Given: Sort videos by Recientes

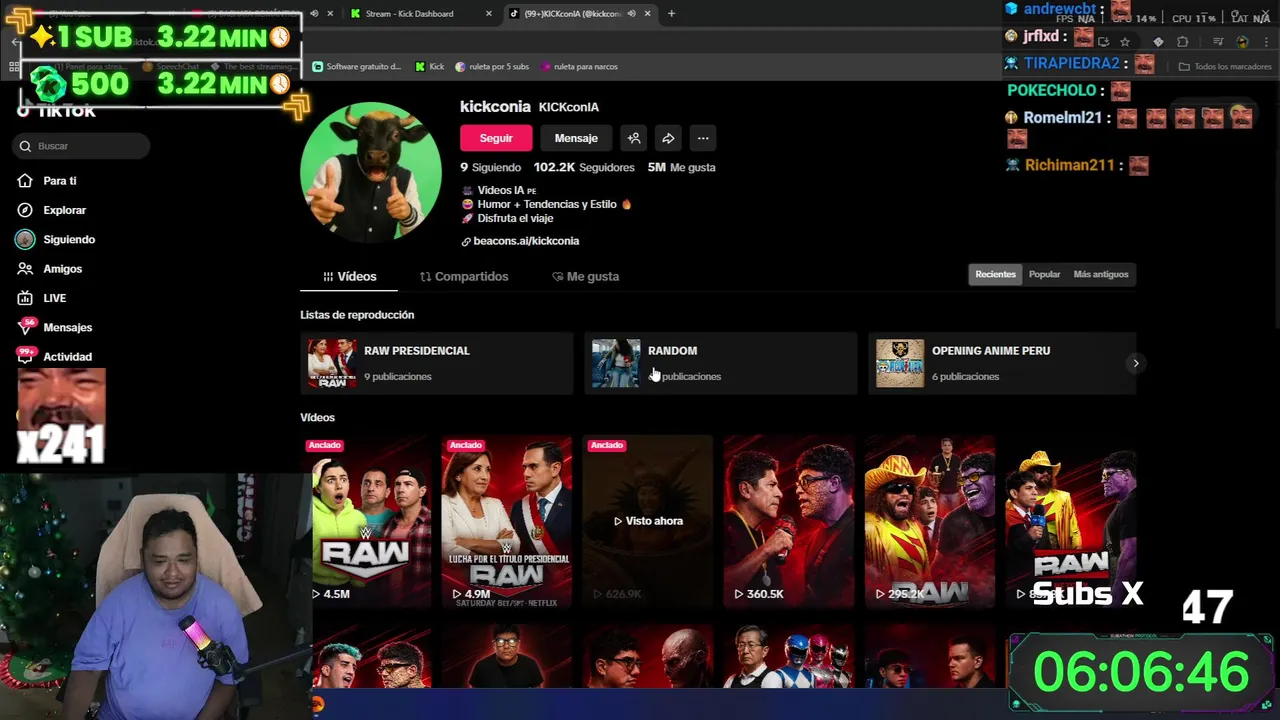Looking at the screenshot, I should [x=996, y=274].
